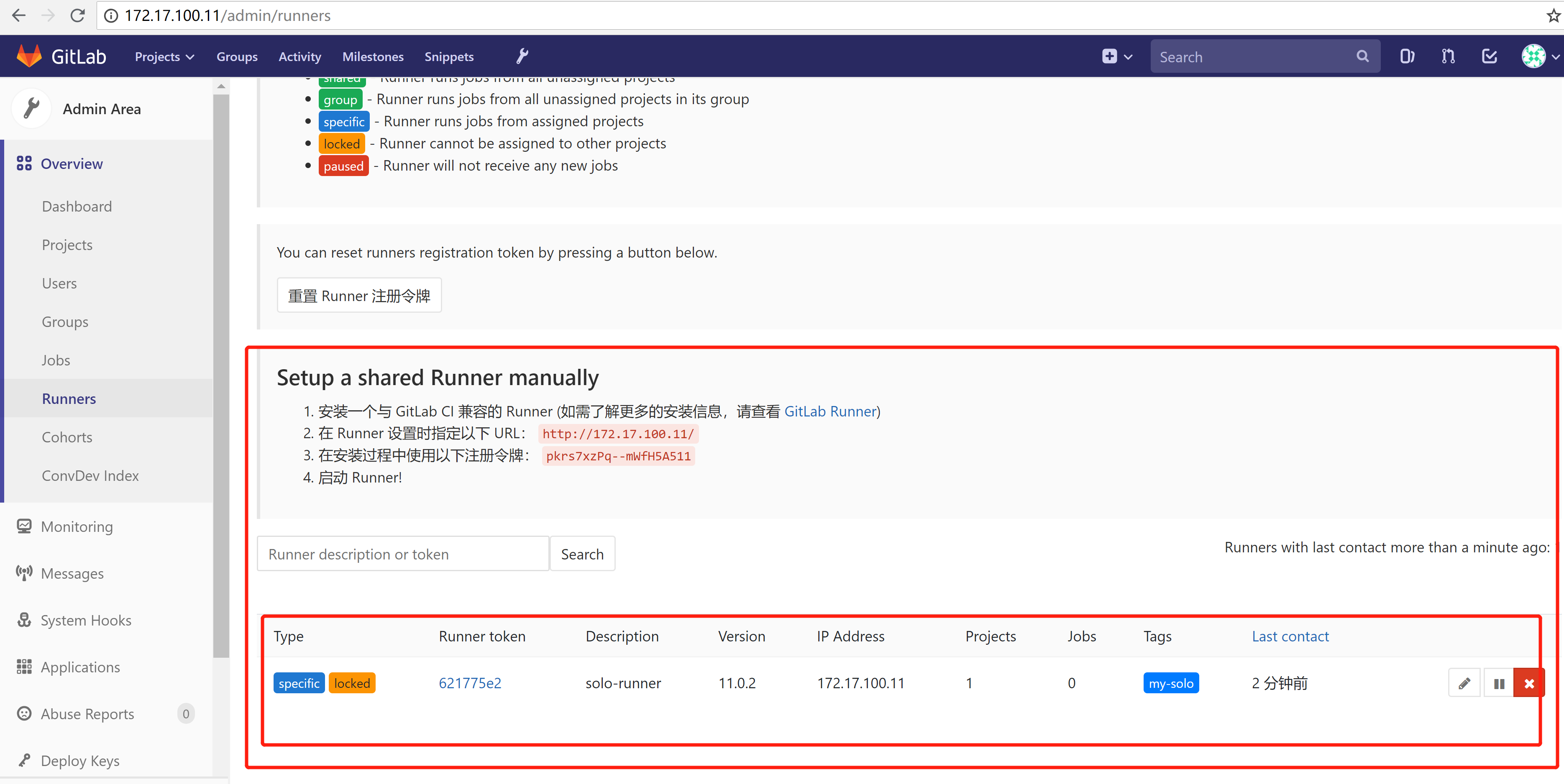Open the todos checkmark icon
This screenshot has height=784, width=1564.
click(x=1489, y=56)
